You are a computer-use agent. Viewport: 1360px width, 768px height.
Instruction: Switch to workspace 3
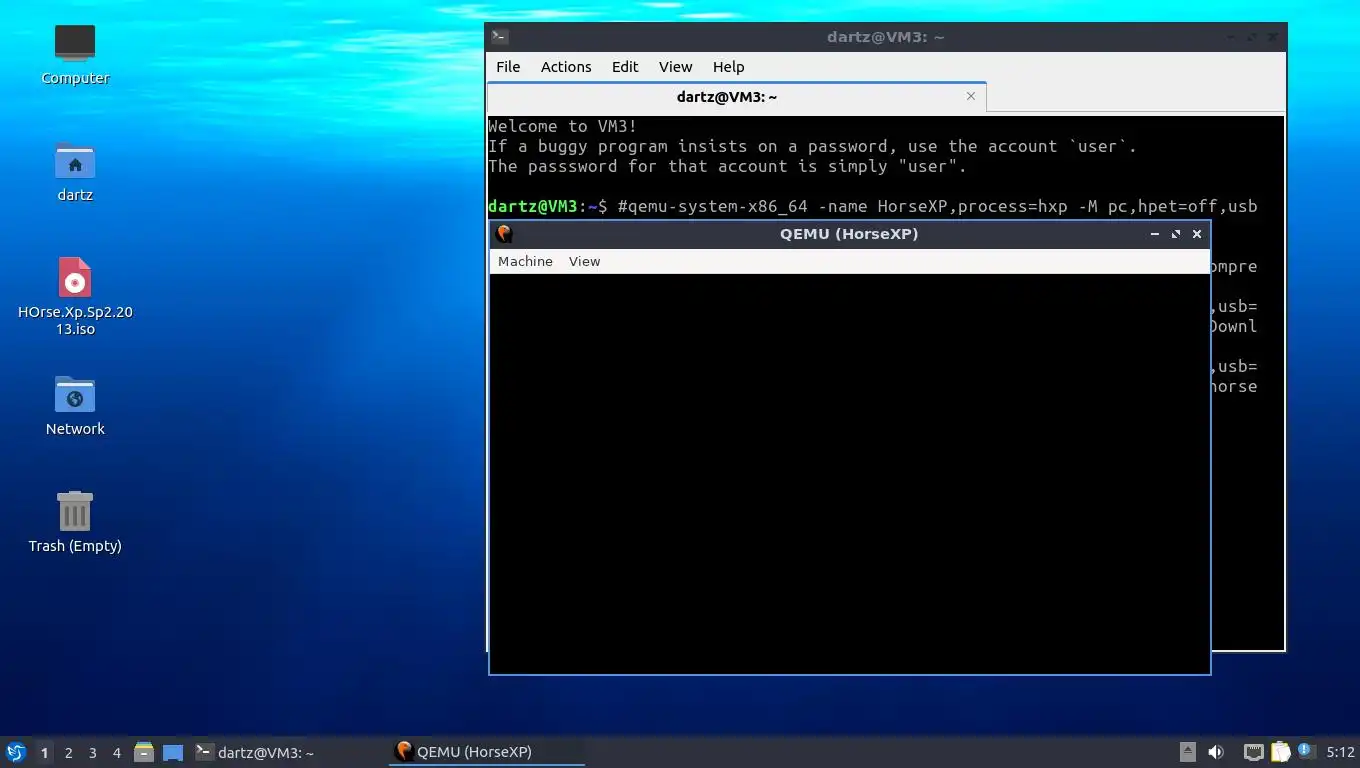pyautogui.click(x=93, y=752)
